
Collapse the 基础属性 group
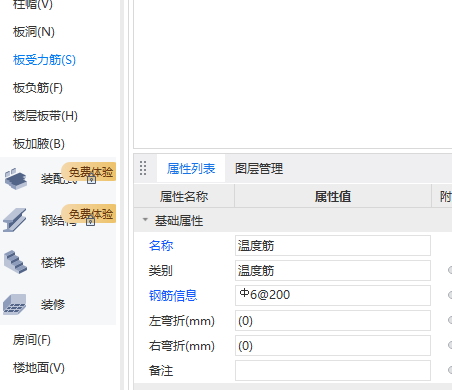point(145,220)
